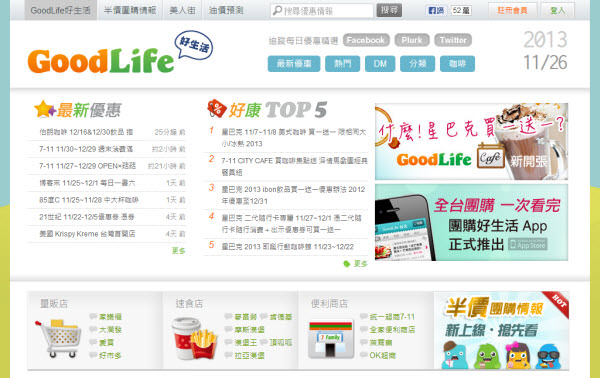
Task: Click the 搜尋 search button
Action: pos(389,10)
